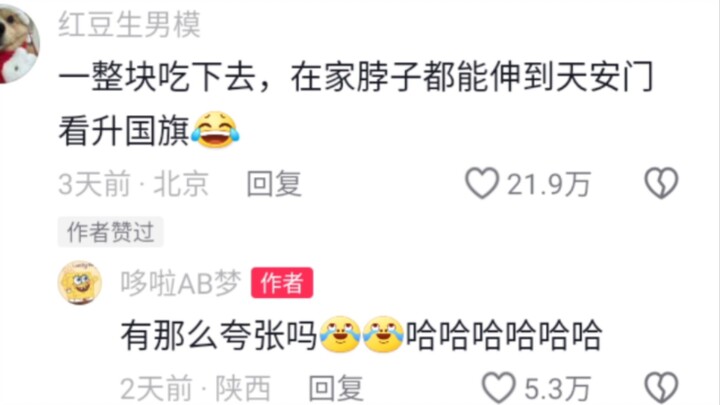720x405 pixels.
Task: Select the reply text 有那么夸张吗
Action: (x=219, y=335)
